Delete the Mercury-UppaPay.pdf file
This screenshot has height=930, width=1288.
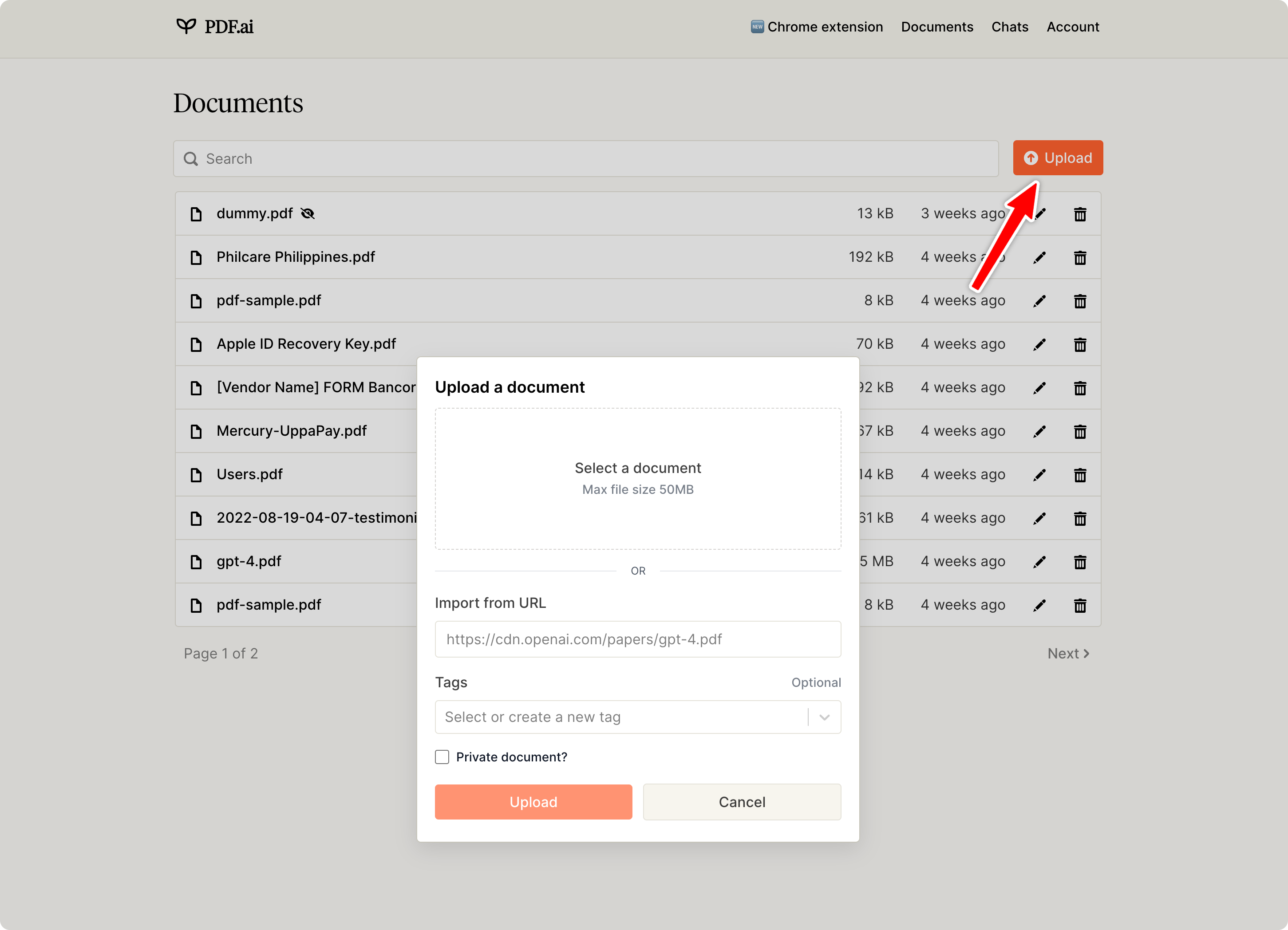point(1079,432)
